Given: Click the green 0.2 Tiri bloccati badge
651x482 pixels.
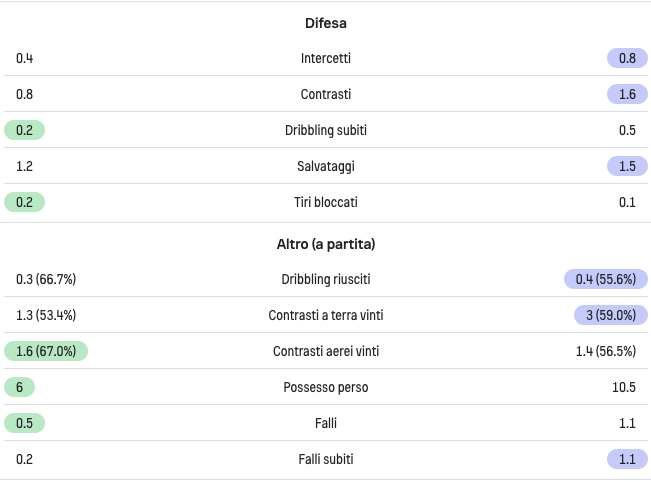Looking at the screenshot, I should pyautogui.click(x=24, y=202).
